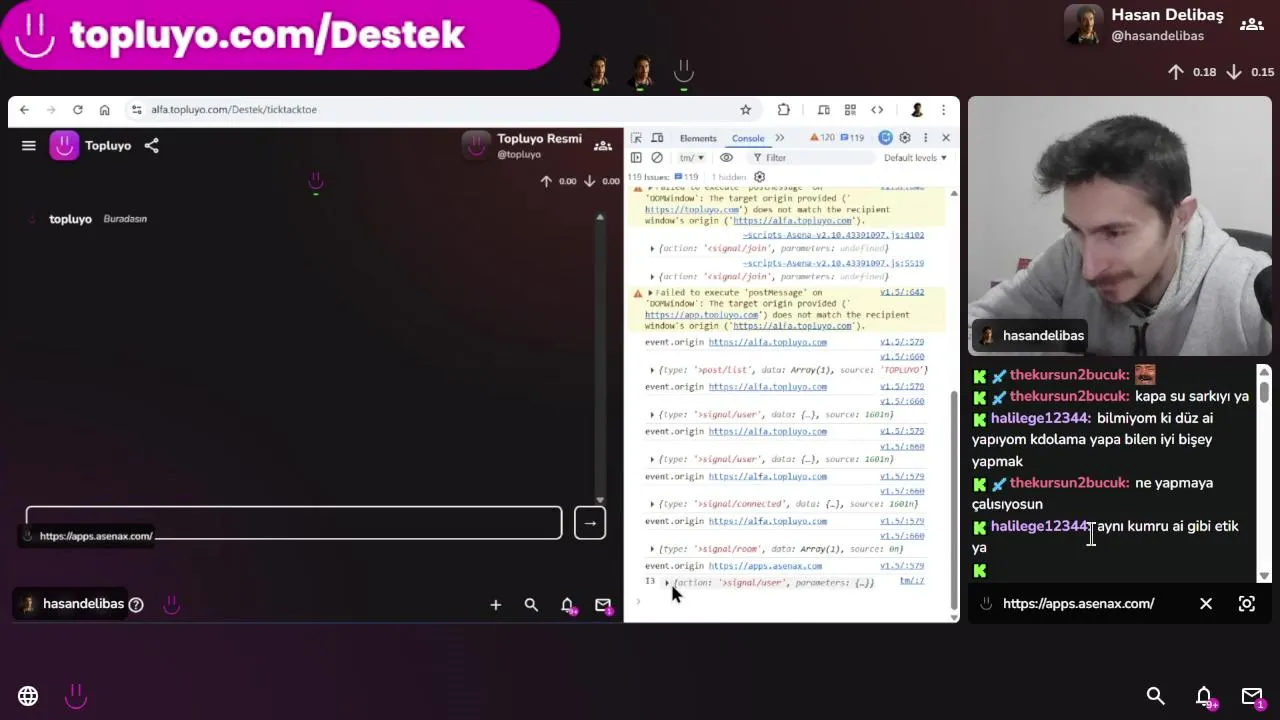Screen dimensions: 1280x720
Task: Open people list icon beside Topluyo Resmi
Action: pos(603,146)
